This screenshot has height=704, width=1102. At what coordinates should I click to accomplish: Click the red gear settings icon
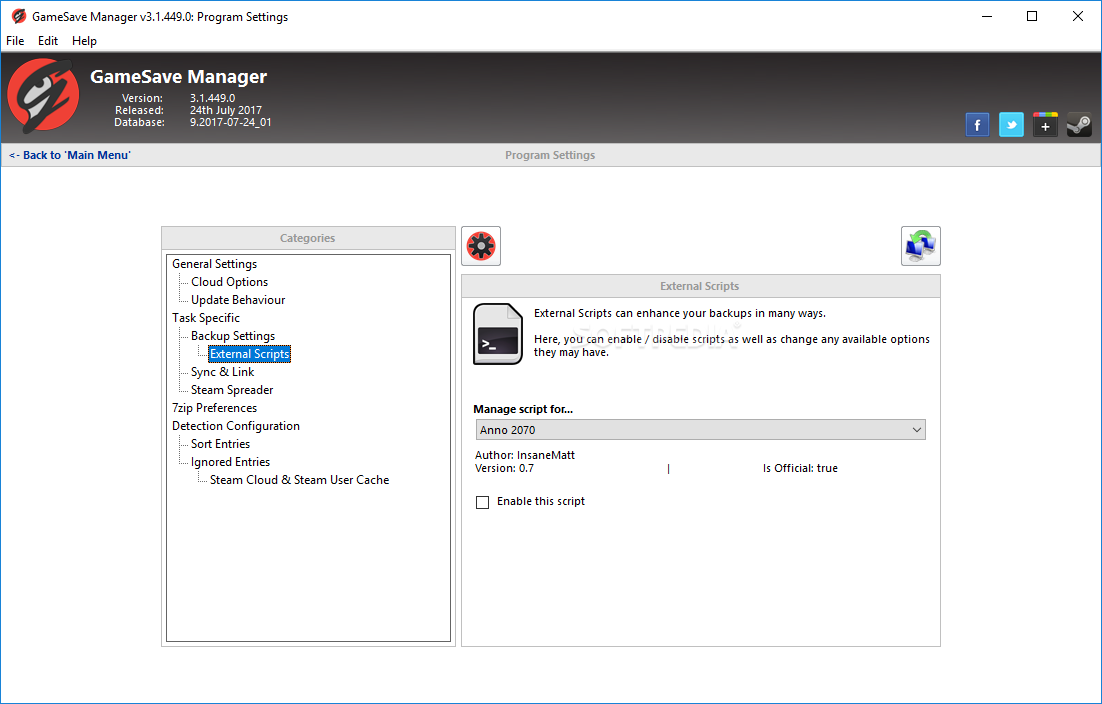tap(481, 246)
